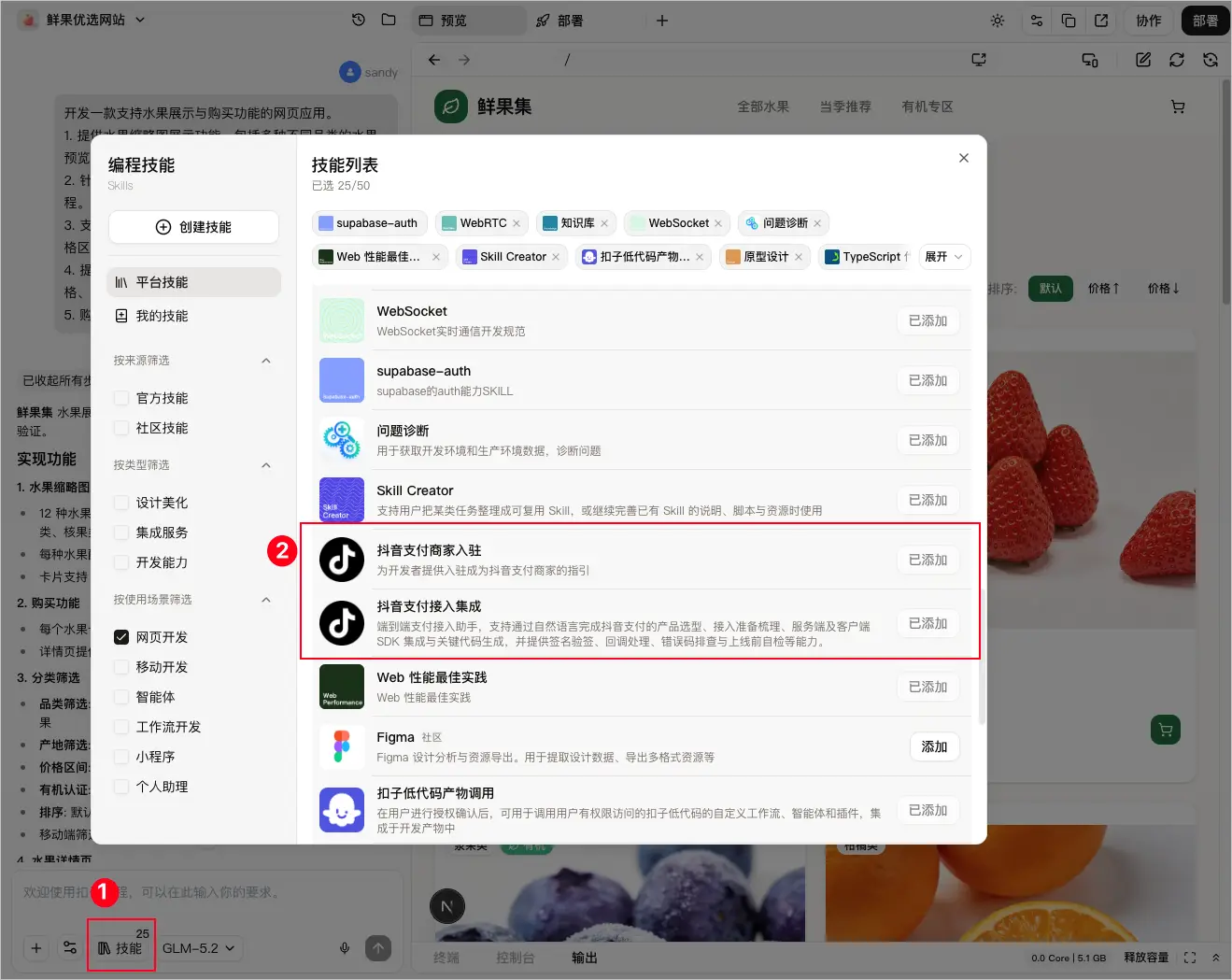The width and height of the screenshot is (1232, 980).
Task: Sort by 默认 in the preview page
Action: pos(1051,289)
